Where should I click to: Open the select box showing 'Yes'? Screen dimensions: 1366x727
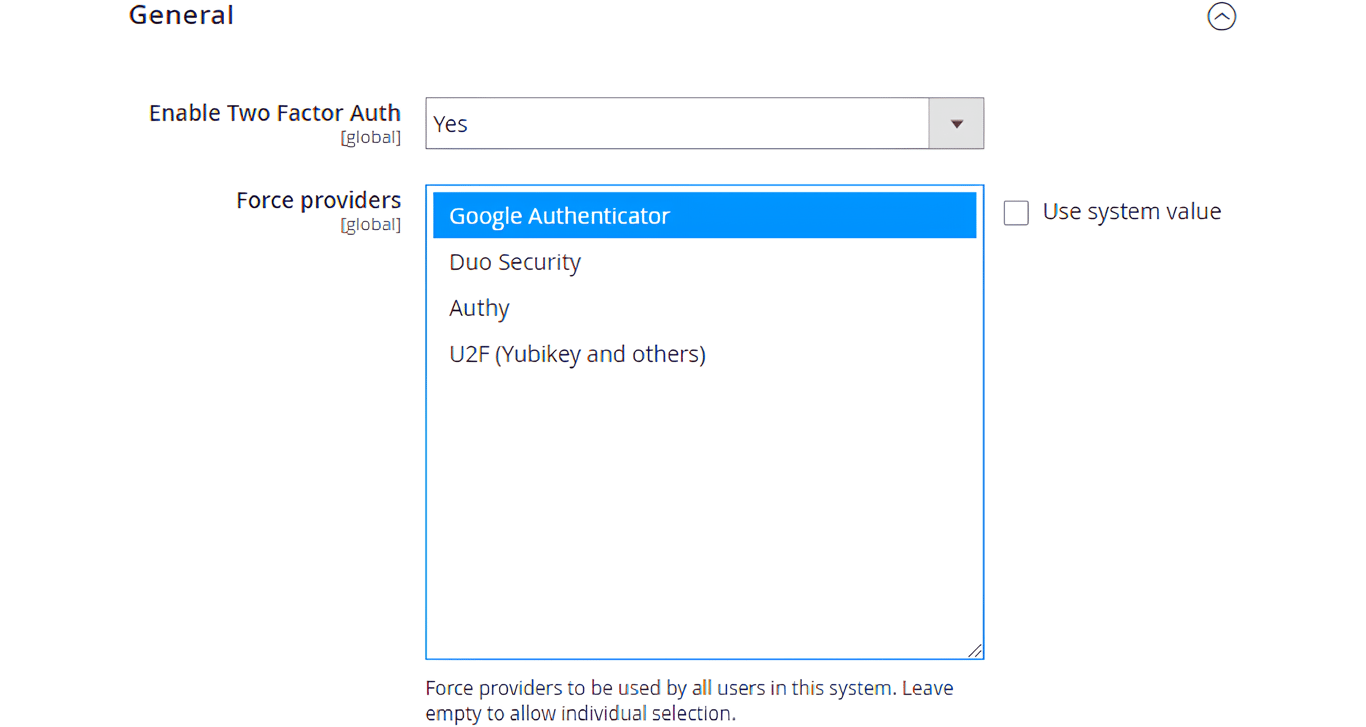point(678,124)
